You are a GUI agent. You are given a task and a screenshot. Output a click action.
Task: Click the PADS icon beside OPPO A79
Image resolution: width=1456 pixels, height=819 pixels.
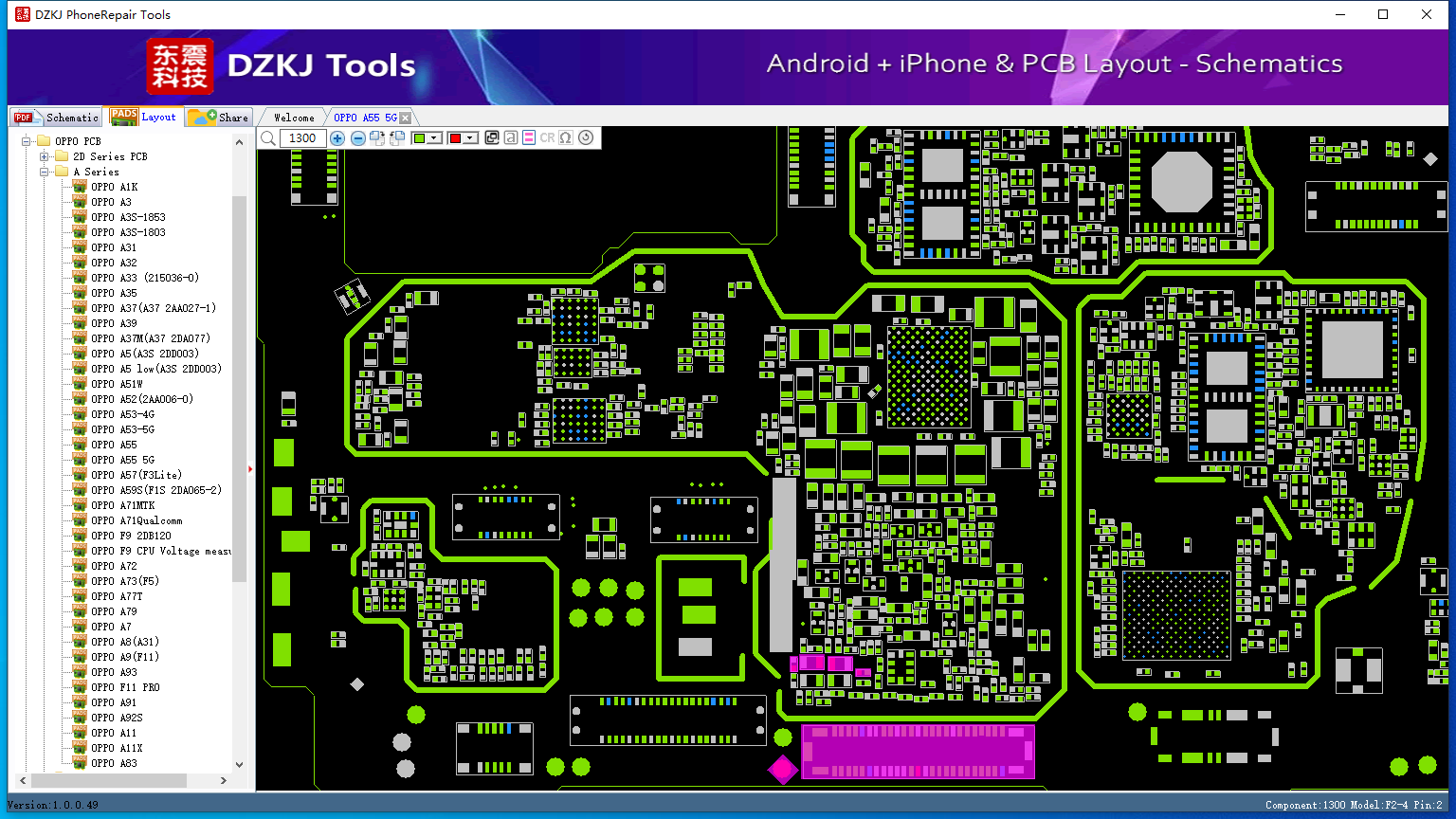[x=80, y=611]
